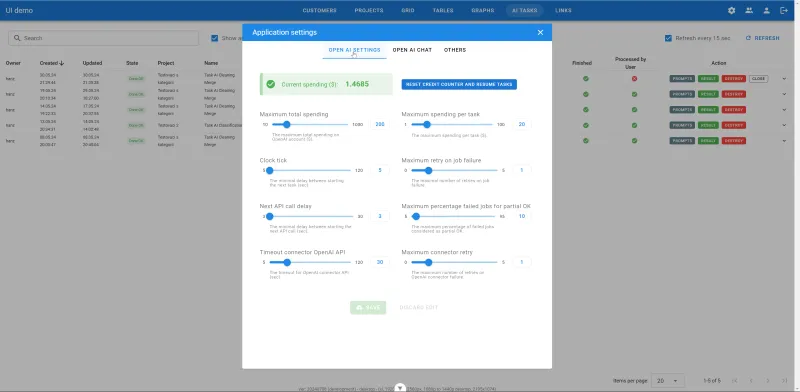The width and height of the screenshot is (800, 392).
Task: Close the Application settings dialog
Action: point(540,32)
